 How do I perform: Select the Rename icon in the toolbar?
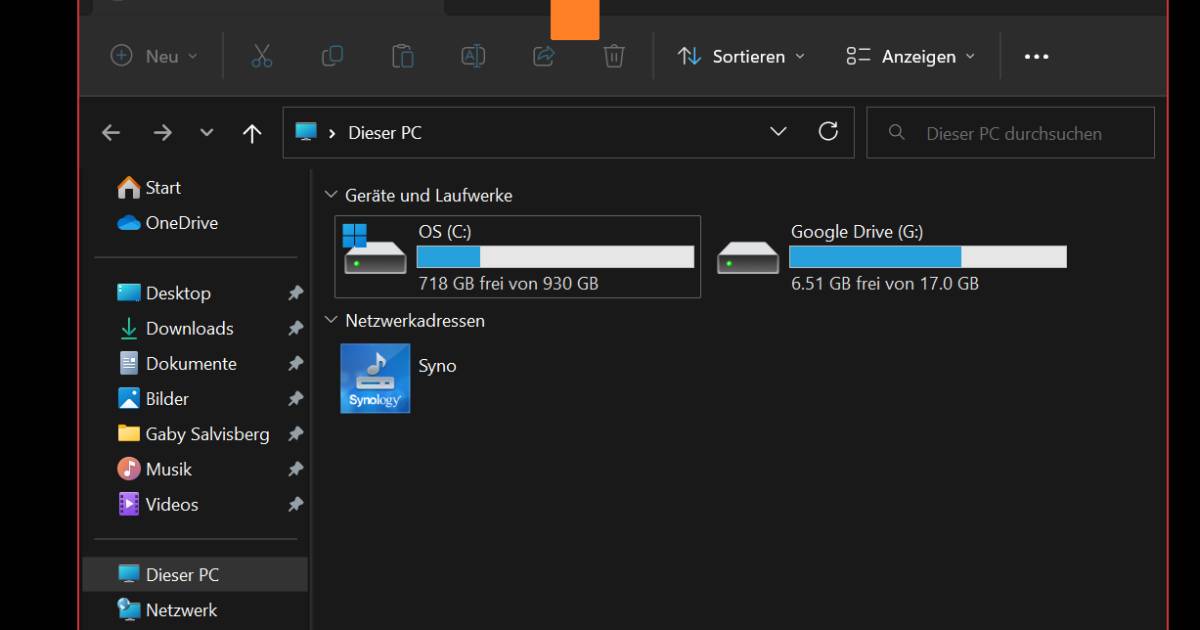[x=471, y=56]
